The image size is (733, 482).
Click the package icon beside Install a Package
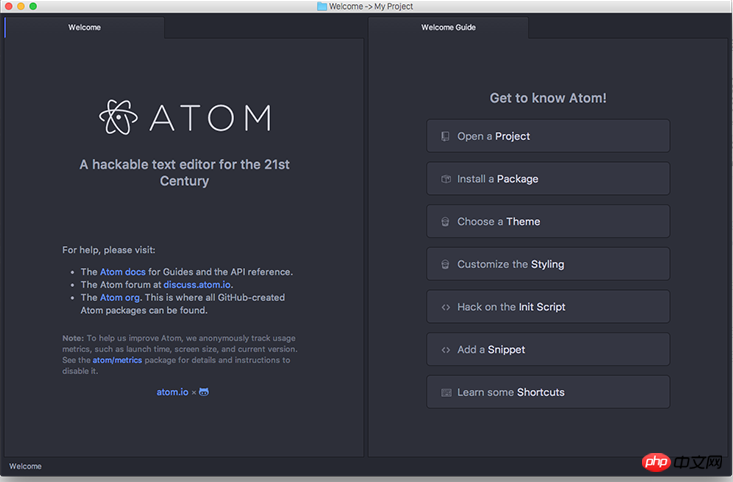446,179
